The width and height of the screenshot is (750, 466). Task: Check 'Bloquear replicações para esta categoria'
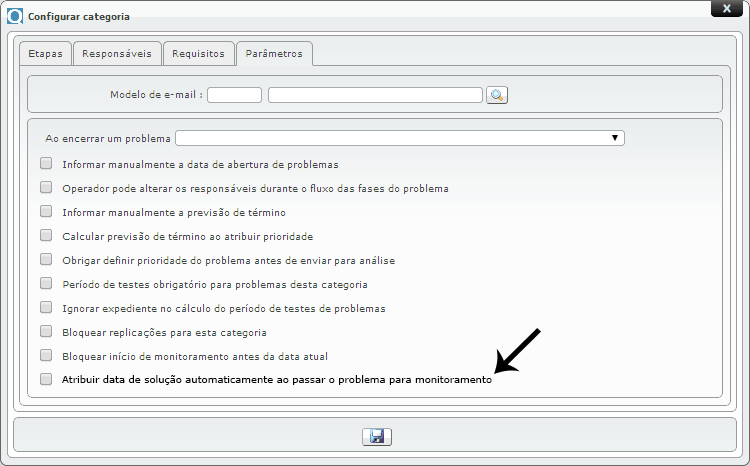[x=46, y=331]
